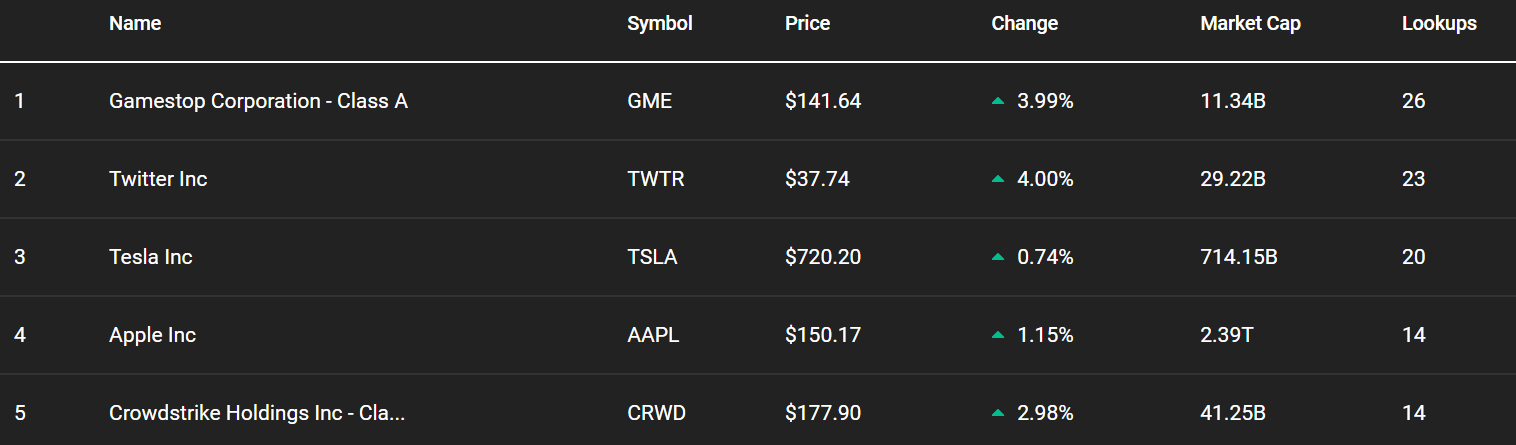
Task: Click the up-arrow next to Apple 1.15%
Action: coord(997,335)
